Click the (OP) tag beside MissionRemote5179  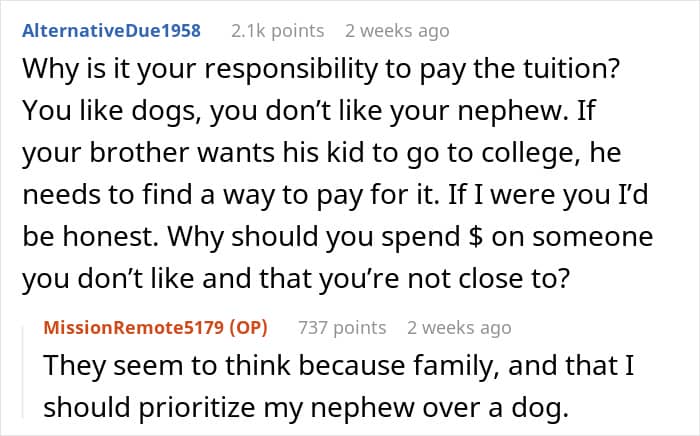[x=248, y=328]
